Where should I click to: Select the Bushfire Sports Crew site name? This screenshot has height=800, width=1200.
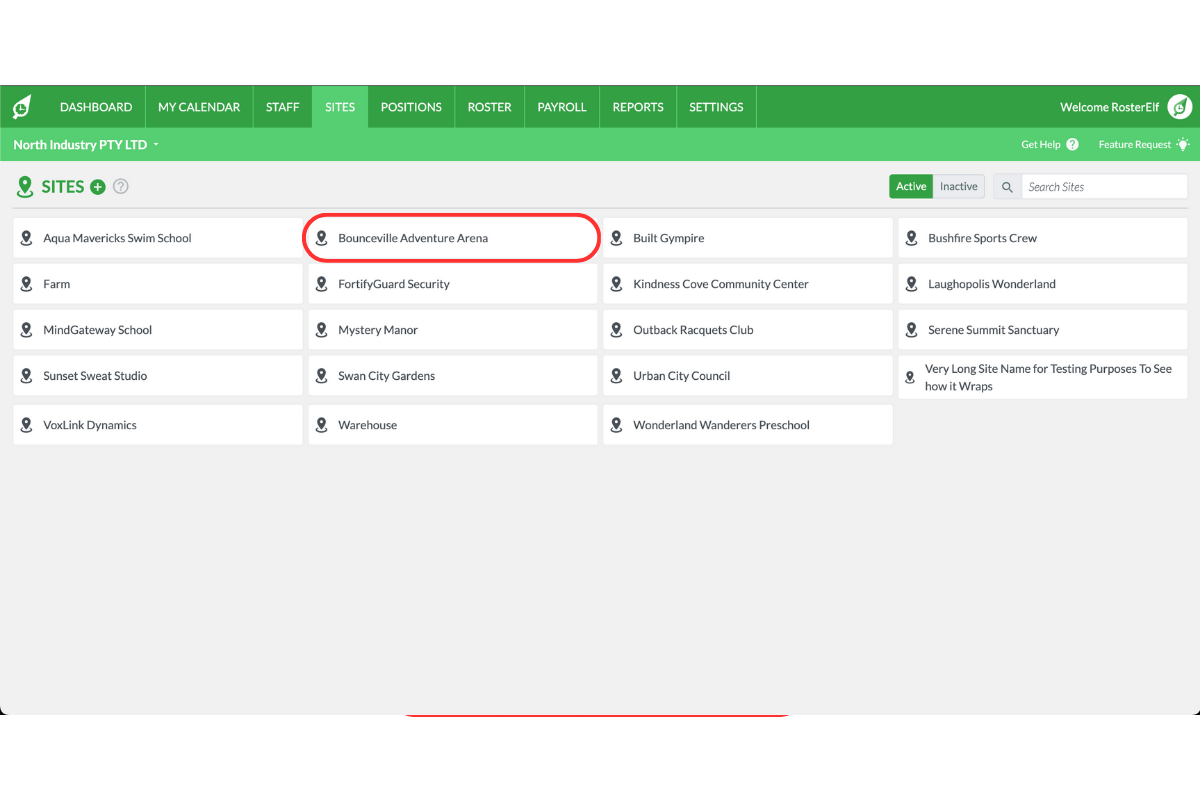(x=982, y=238)
